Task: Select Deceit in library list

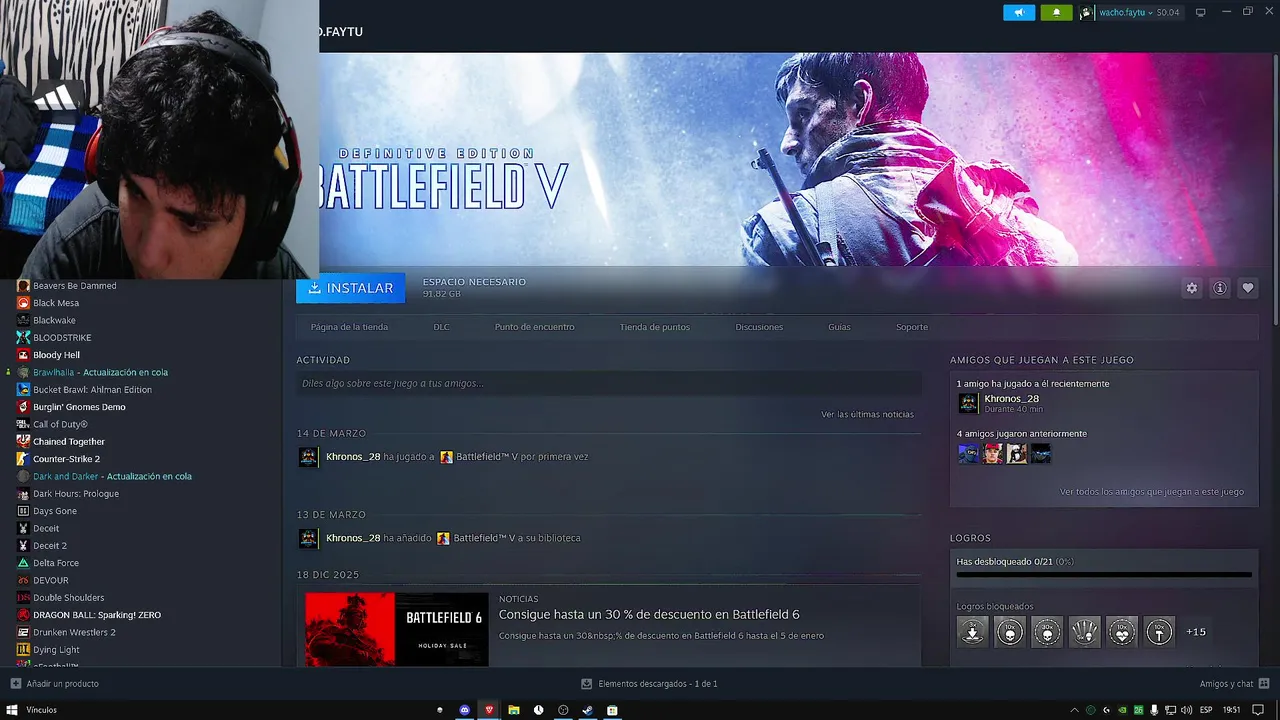Action: pyautogui.click(x=46, y=528)
